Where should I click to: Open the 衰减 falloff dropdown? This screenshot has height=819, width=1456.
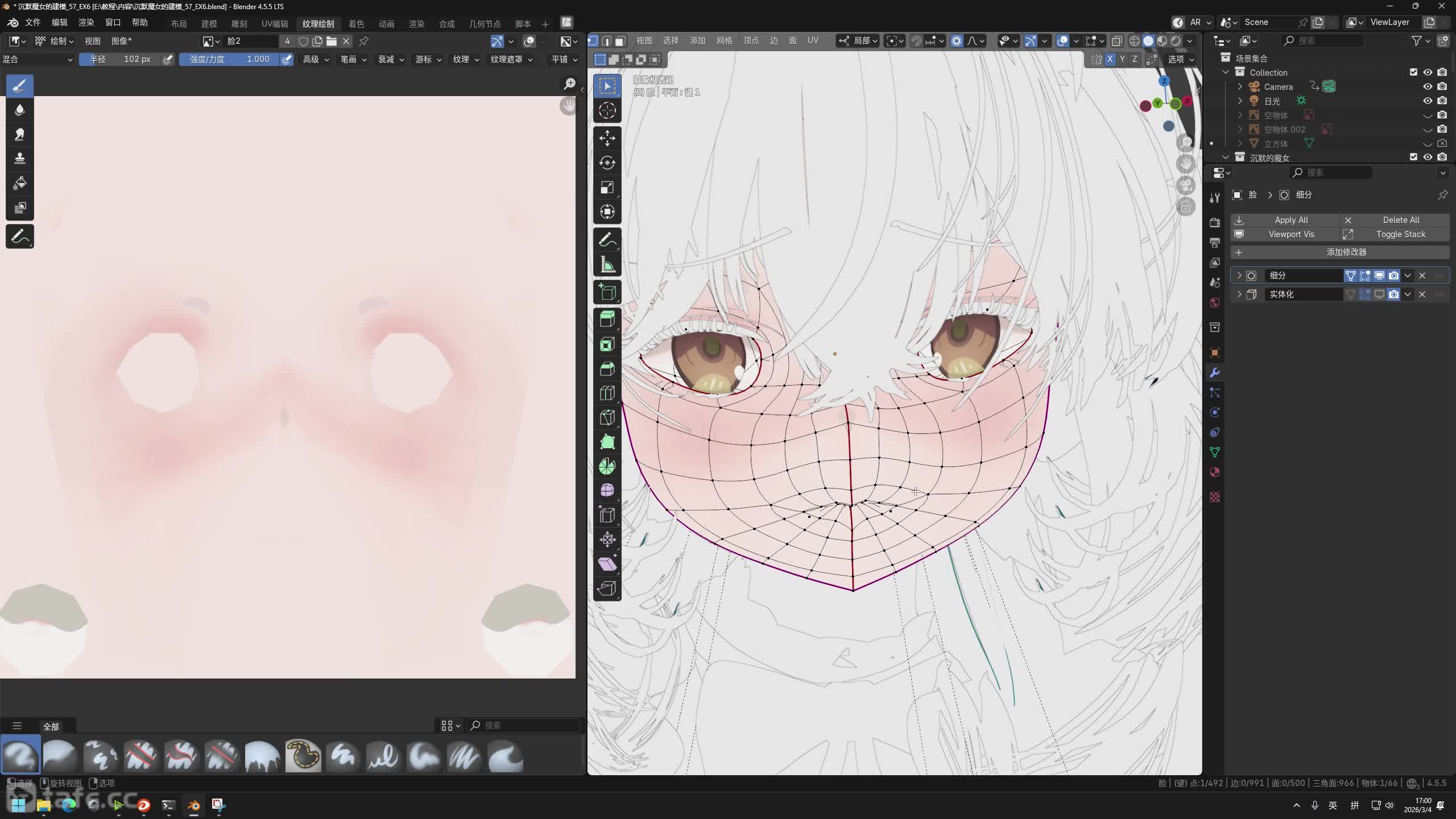click(x=390, y=59)
